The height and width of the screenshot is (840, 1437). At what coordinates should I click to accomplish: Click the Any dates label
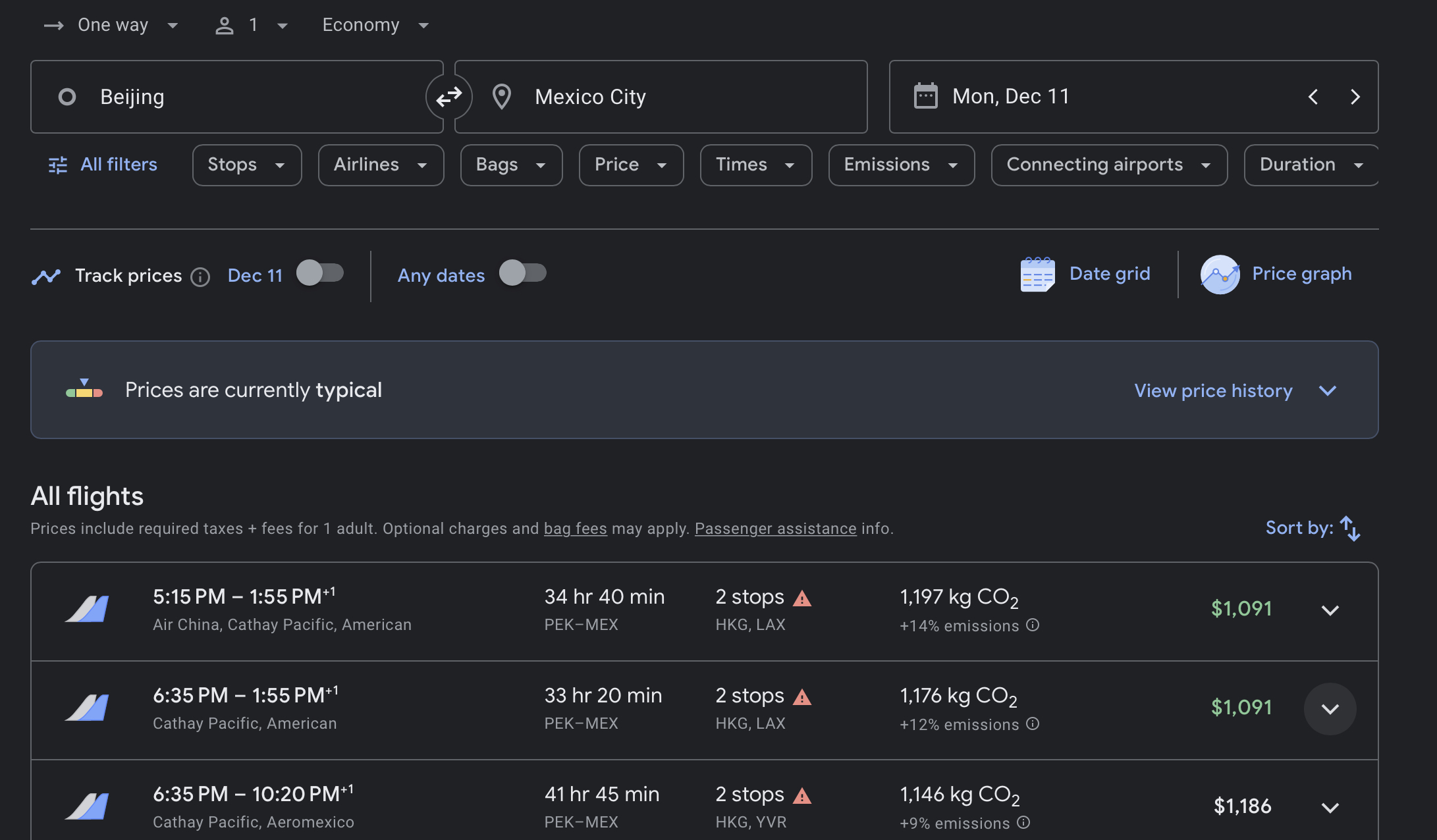pos(441,276)
